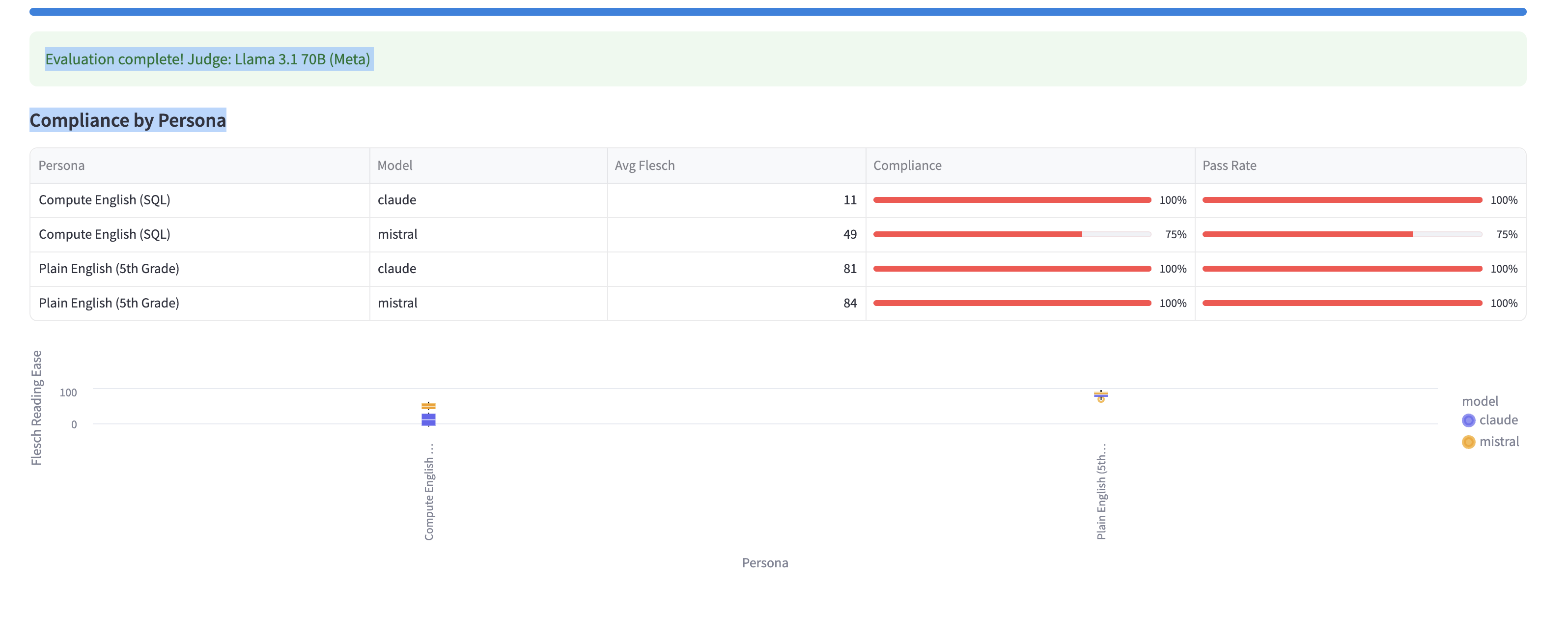This screenshot has width=1568, height=641.
Task: Click the blue progress bar at top
Action: click(x=777, y=12)
